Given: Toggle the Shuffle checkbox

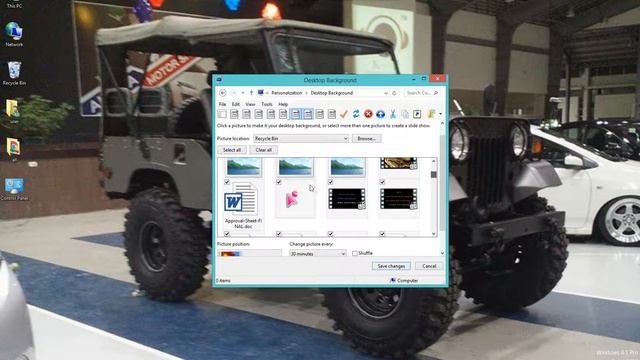Looking at the screenshot, I should click(x=355, y=253).
